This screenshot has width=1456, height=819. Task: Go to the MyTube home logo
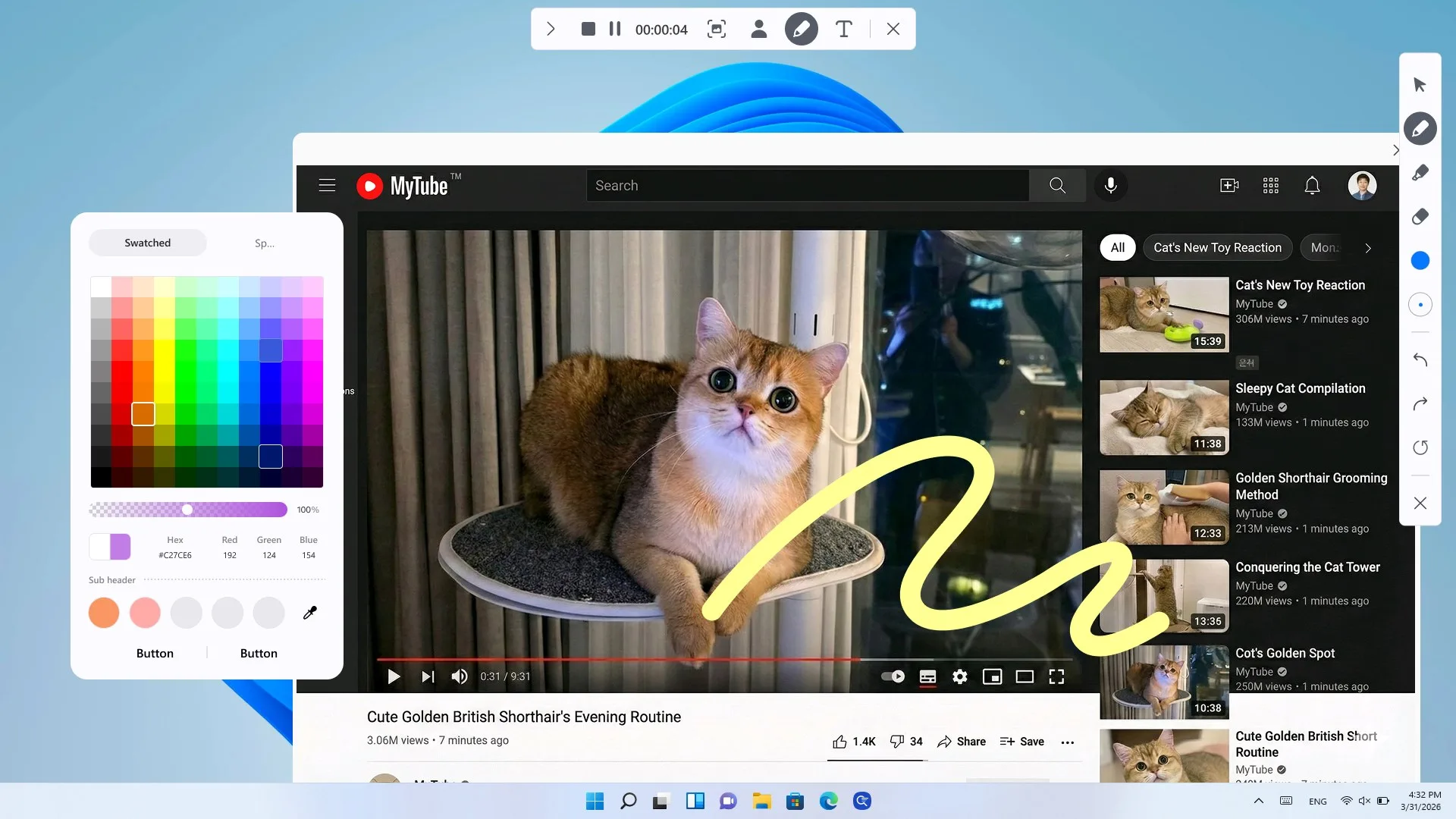(409, 185)
